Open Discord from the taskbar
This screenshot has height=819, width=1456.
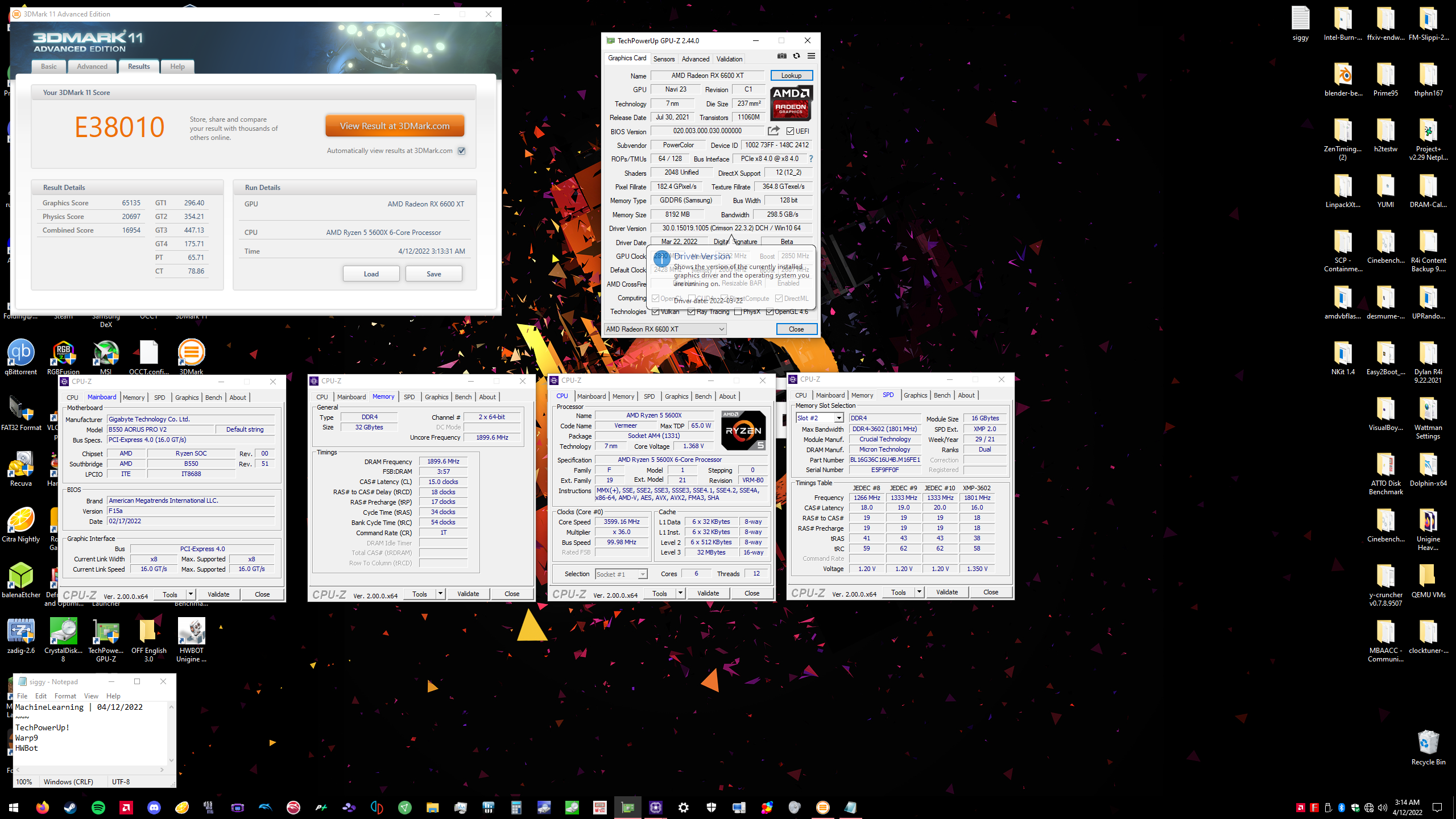click(x=154, y=807)
